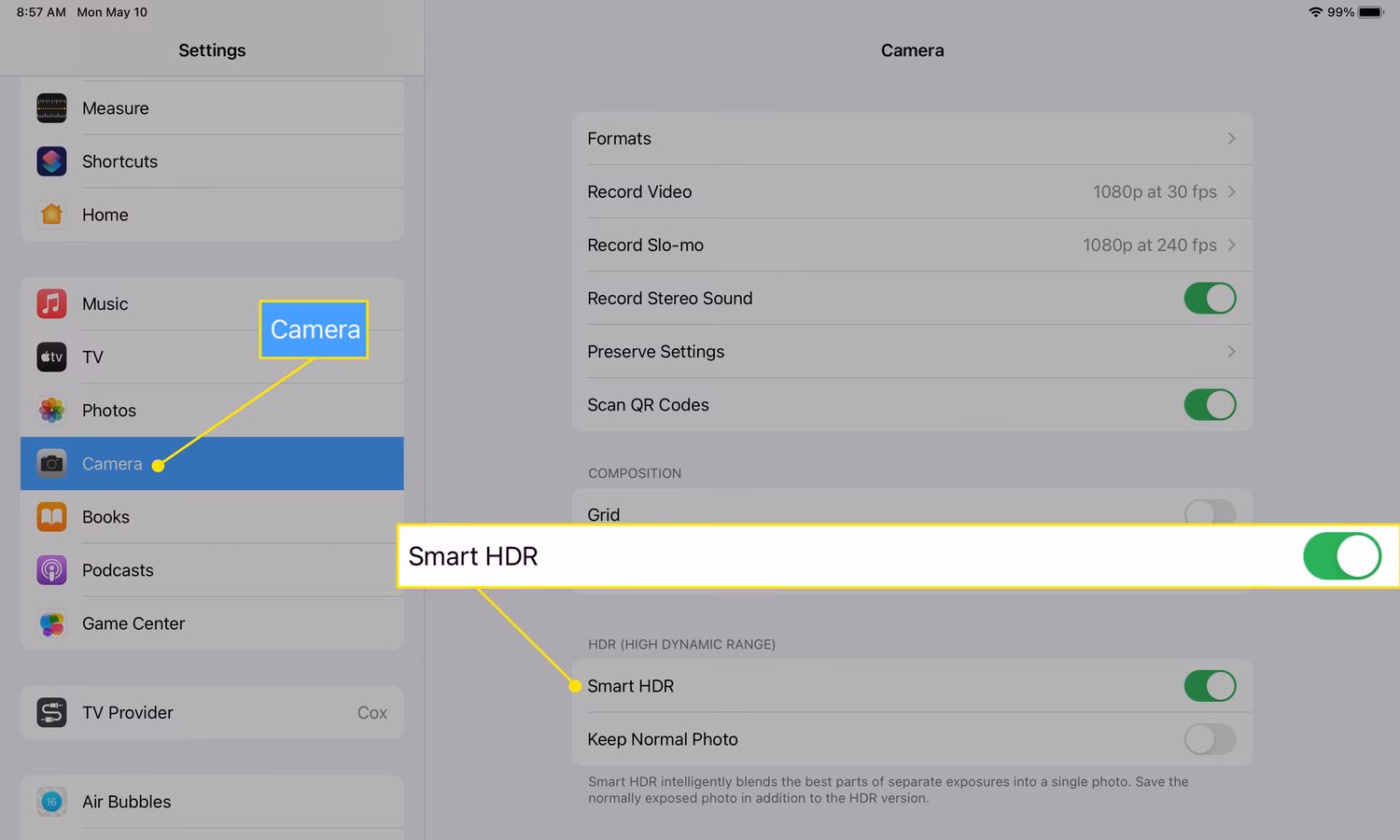Tap the Books app icon
This screenshot has width=1400, height=840.
(x=51, y=517)
